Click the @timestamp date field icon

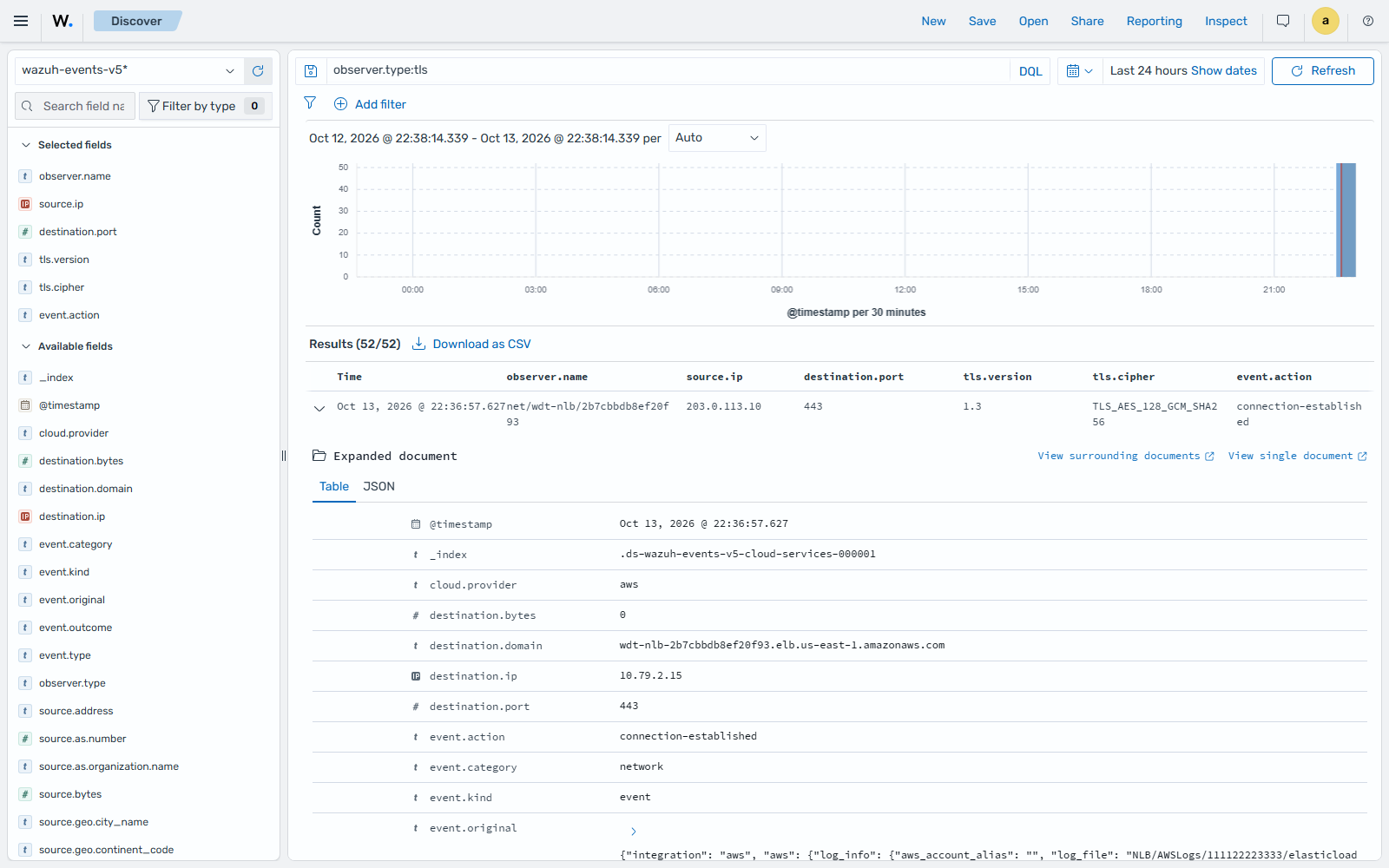coord(25,405)
